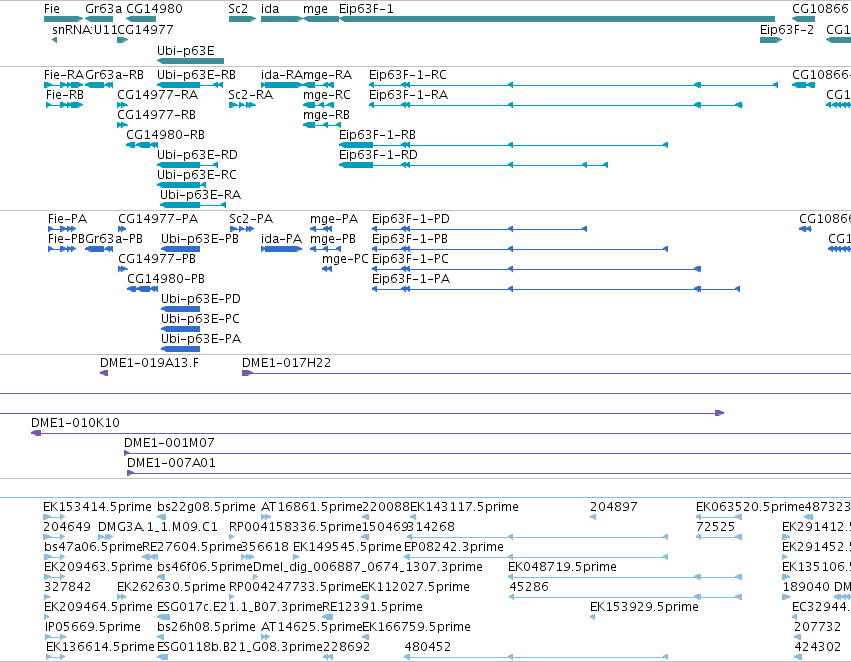Select transcript Sc2-RA

(x=242, y=105)
